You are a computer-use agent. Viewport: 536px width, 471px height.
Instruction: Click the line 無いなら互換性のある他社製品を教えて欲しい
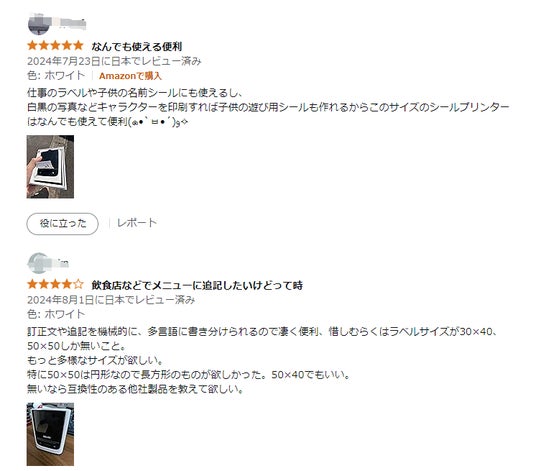pos(135,389)
